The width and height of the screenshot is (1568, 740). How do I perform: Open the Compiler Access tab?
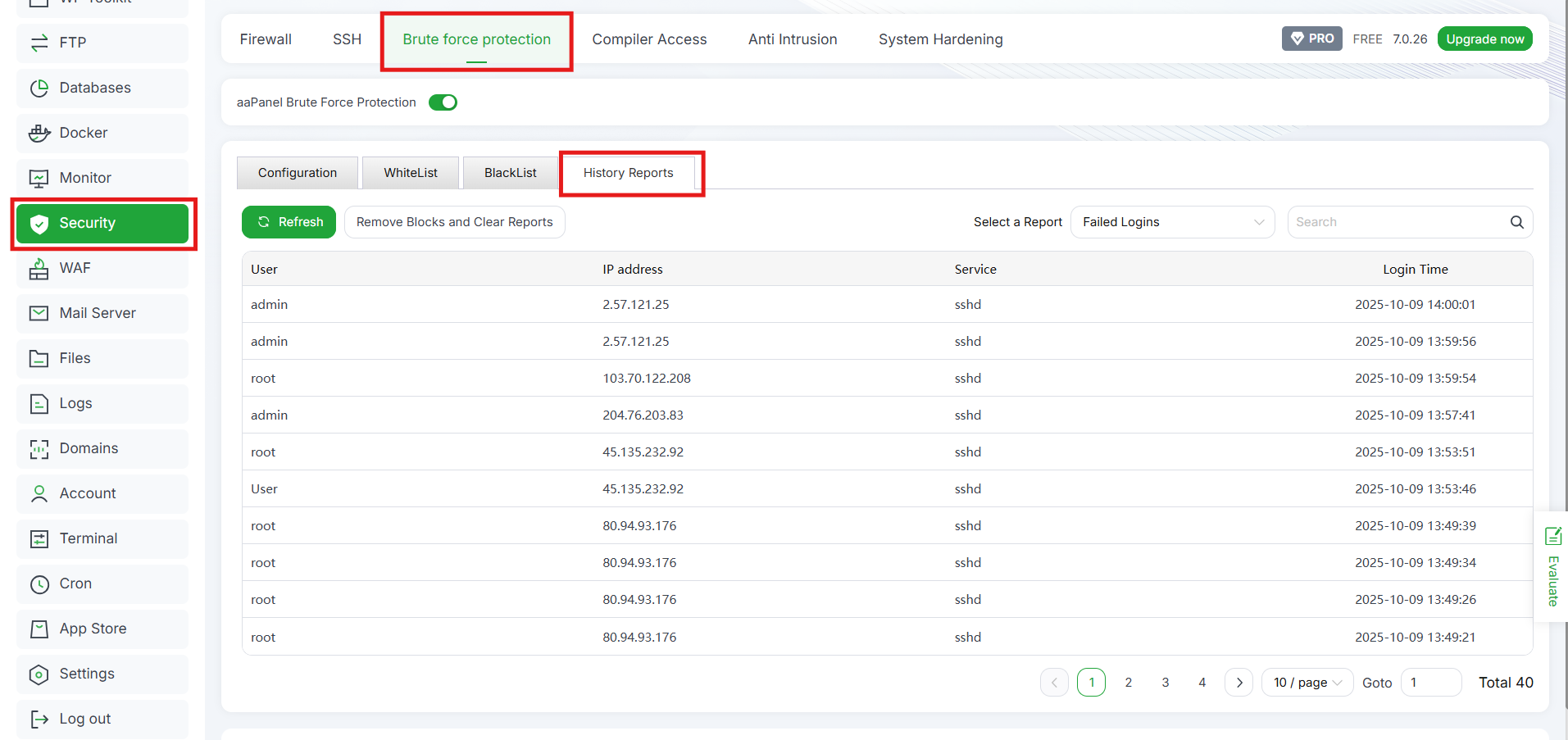(649, 39)
